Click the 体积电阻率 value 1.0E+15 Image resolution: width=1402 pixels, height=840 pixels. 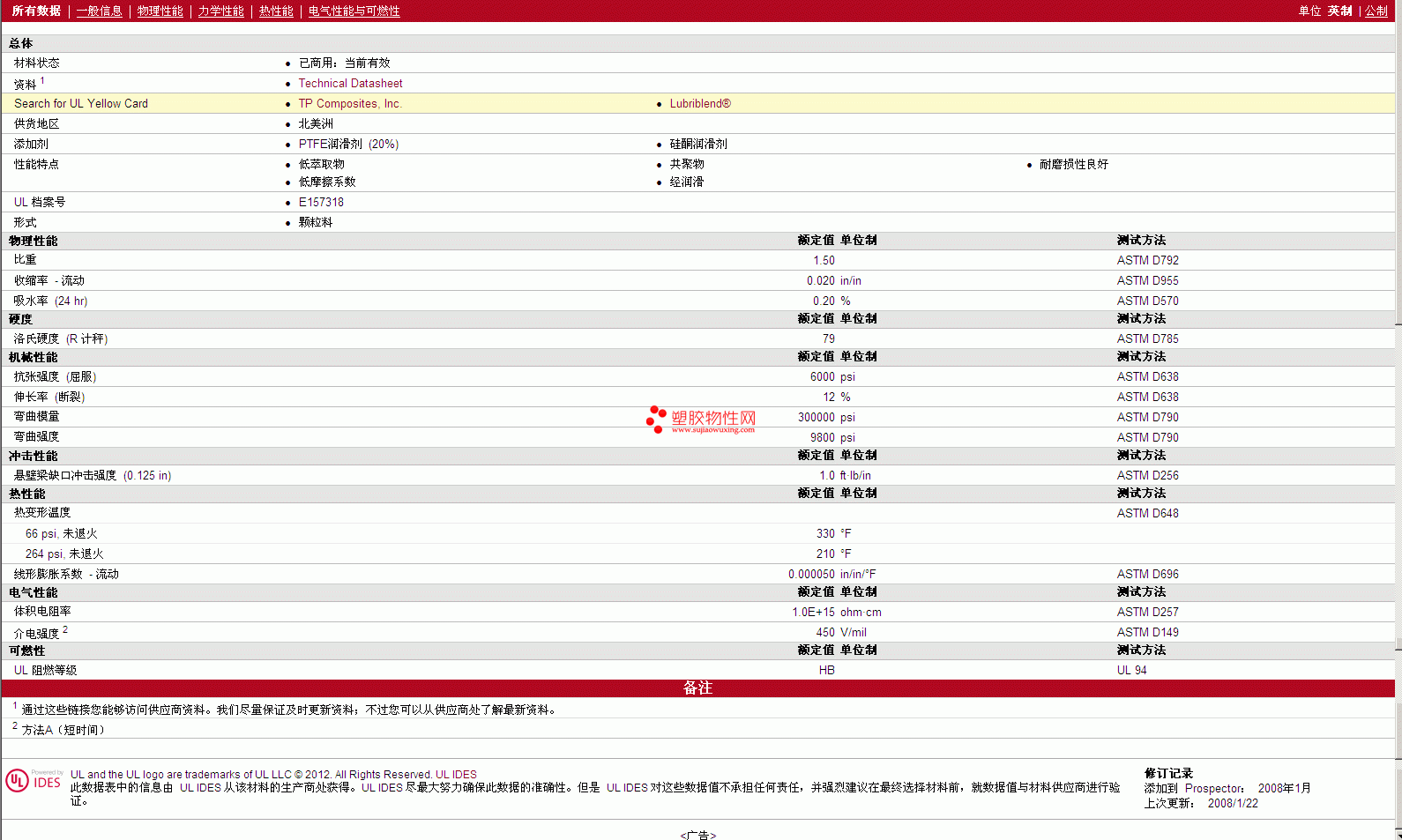(814, 613)
